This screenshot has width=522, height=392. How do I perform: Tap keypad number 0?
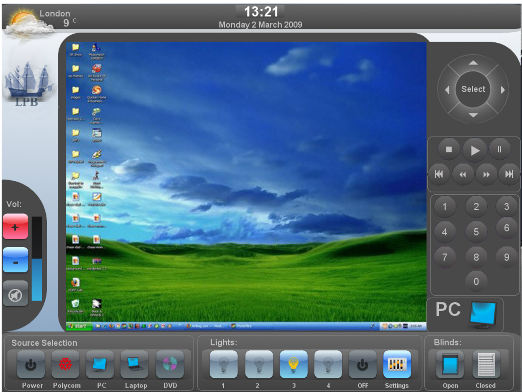coord(476,282)
